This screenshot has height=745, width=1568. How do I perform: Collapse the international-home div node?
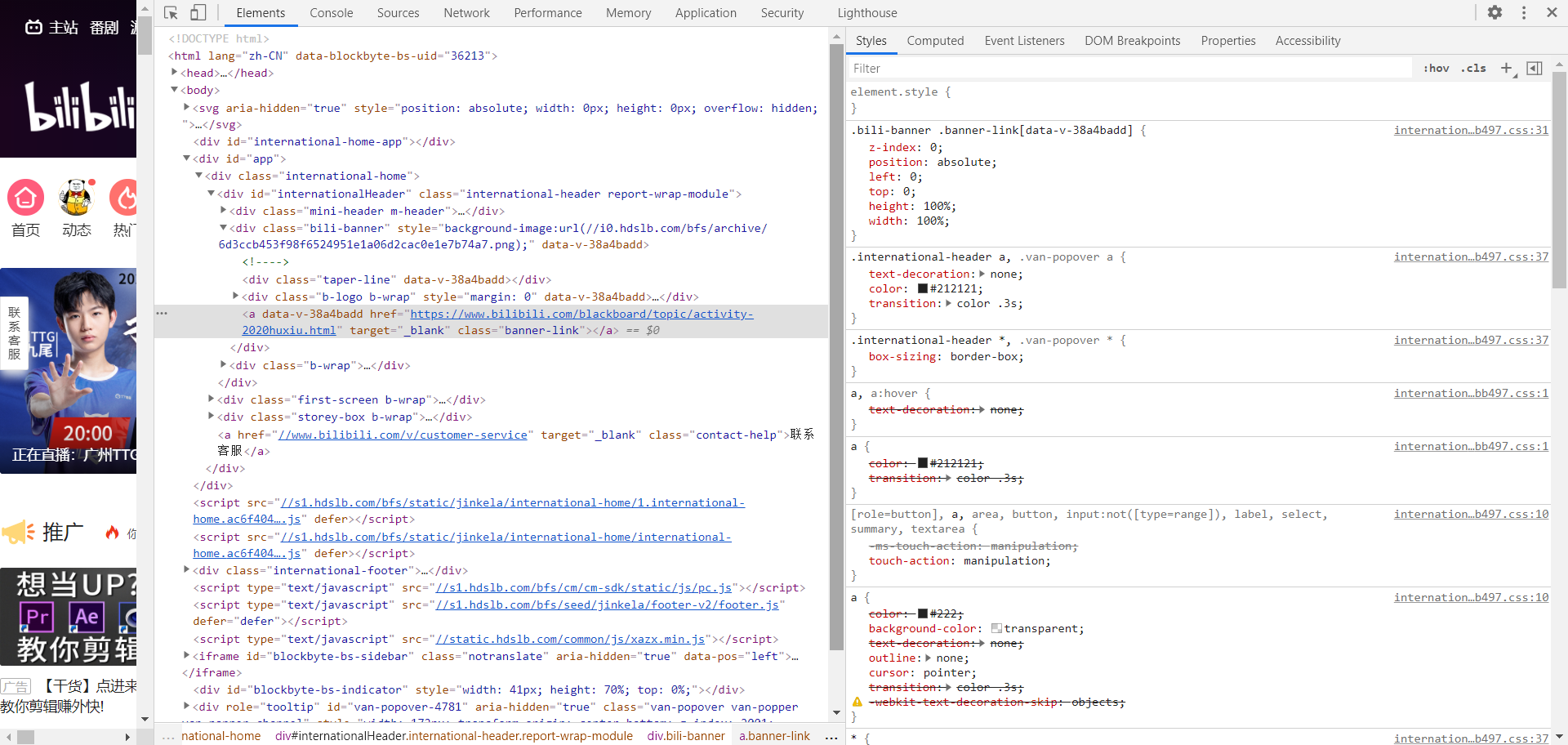198,176
